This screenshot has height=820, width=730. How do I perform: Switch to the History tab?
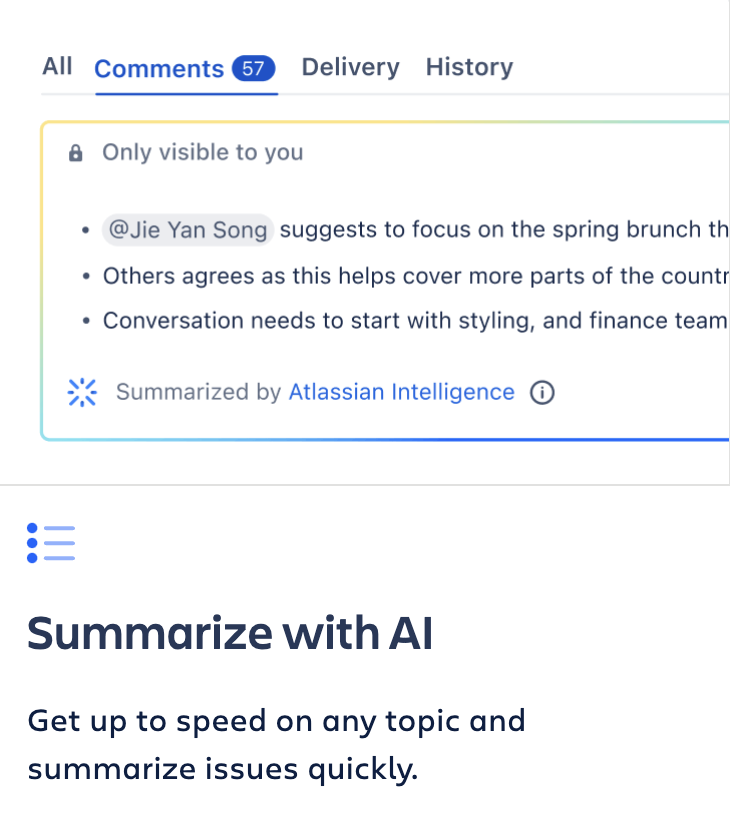(x=469, y=67)
